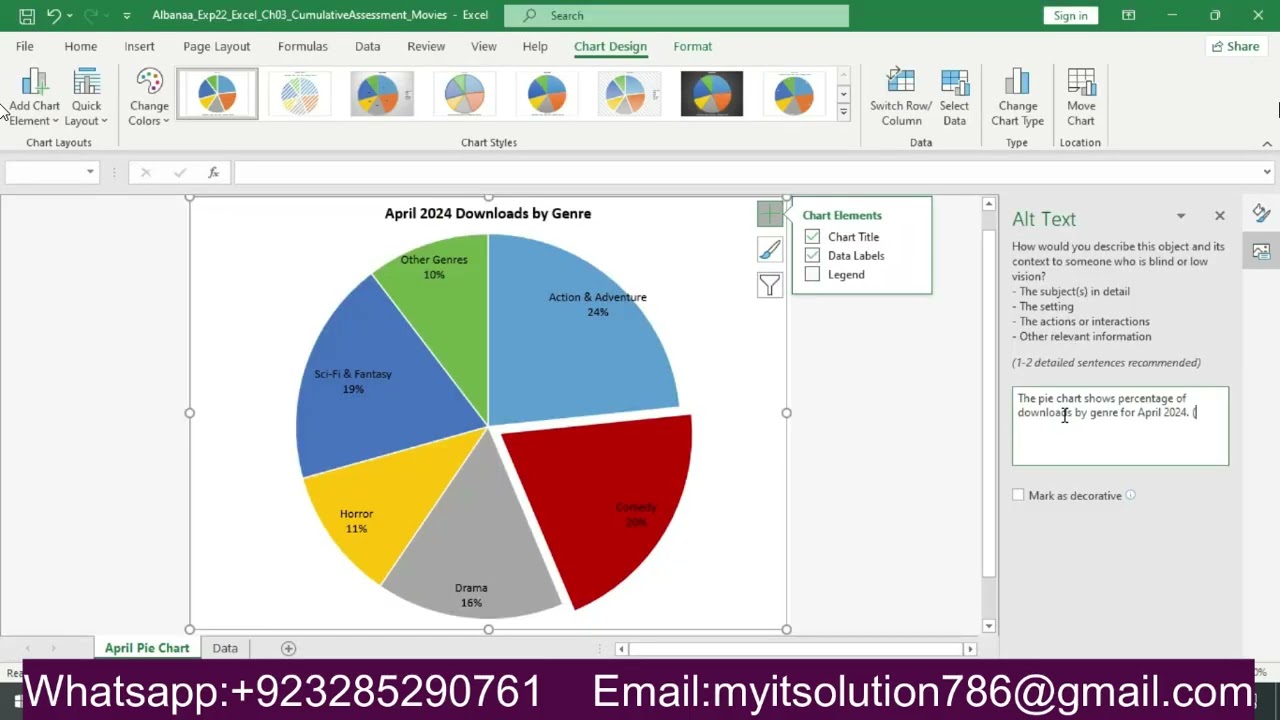The height and width of the screenshot is (720, 1280).
Task: Click the format pane paint icon at right
Action: (1261, 213)
